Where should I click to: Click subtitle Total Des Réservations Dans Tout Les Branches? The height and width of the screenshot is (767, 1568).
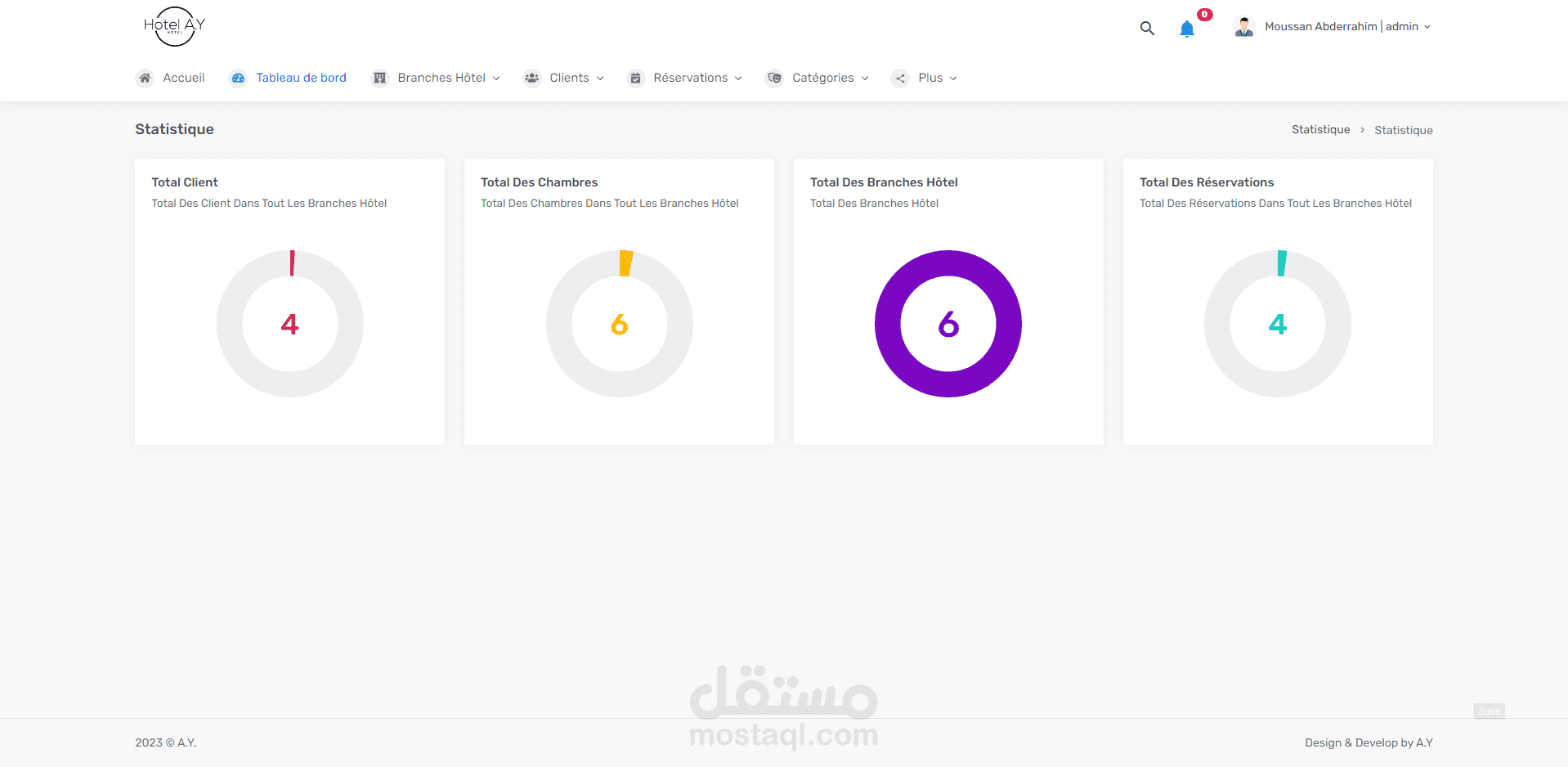pos(1276,203)
